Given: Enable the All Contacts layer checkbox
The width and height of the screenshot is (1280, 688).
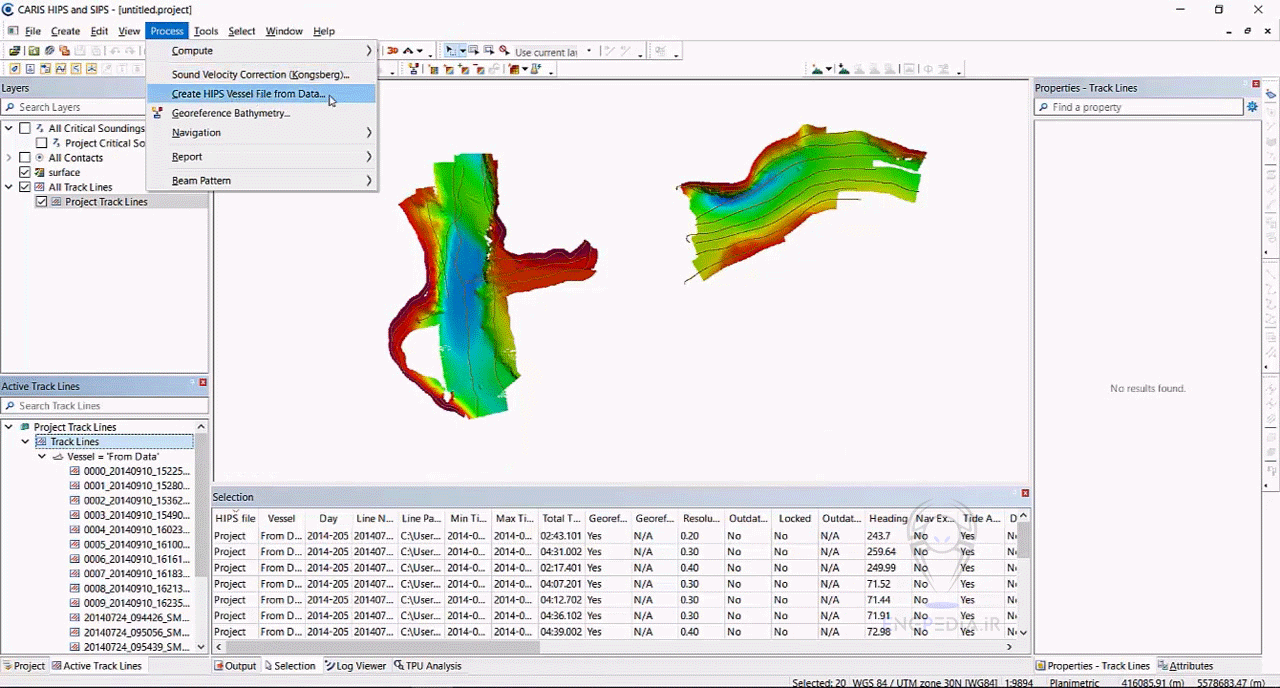Looking at the screenshot, I should click(x=26, y=158).
